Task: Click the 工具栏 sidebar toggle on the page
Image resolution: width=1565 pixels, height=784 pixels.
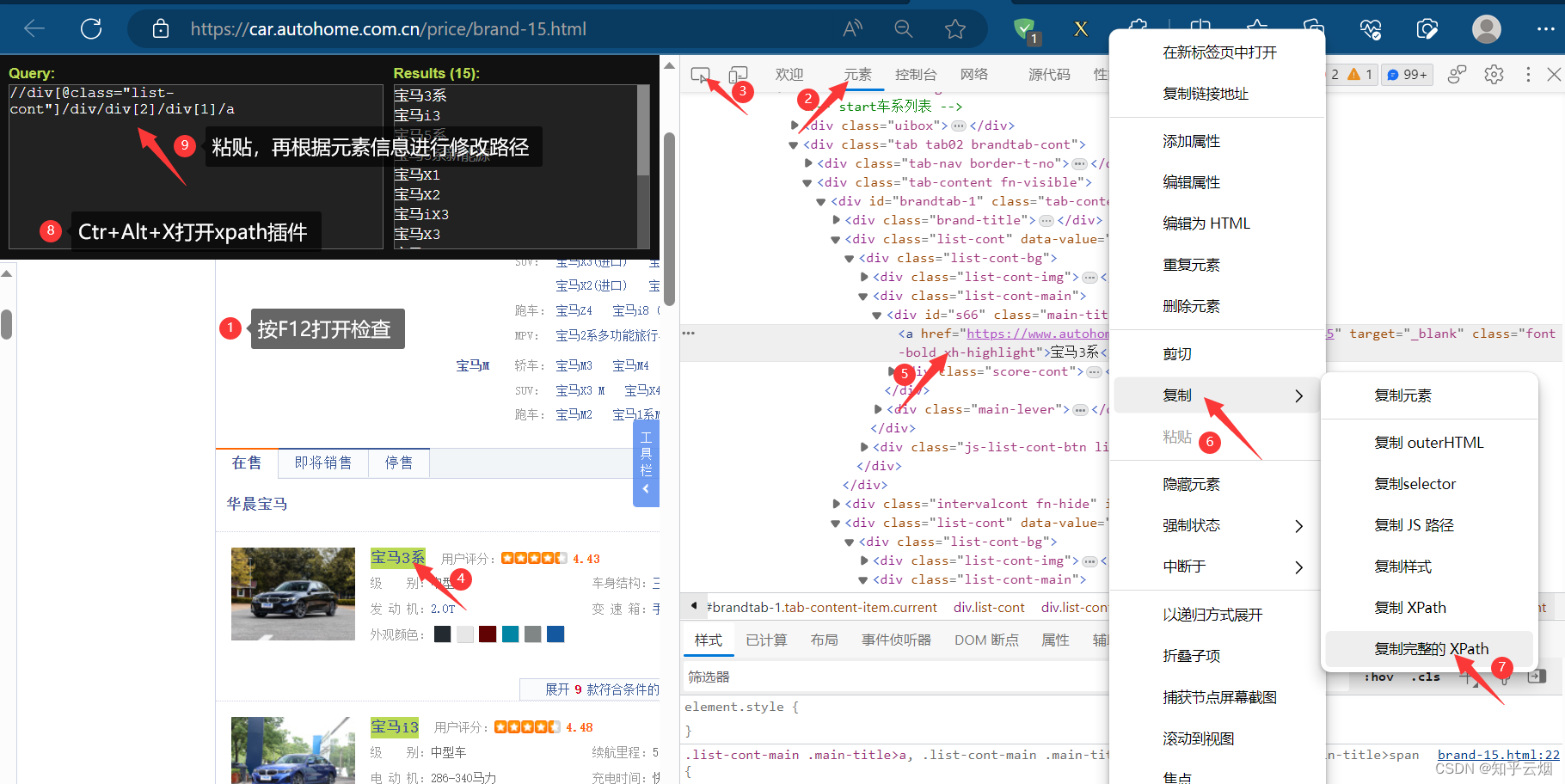Action: [646, 463]
